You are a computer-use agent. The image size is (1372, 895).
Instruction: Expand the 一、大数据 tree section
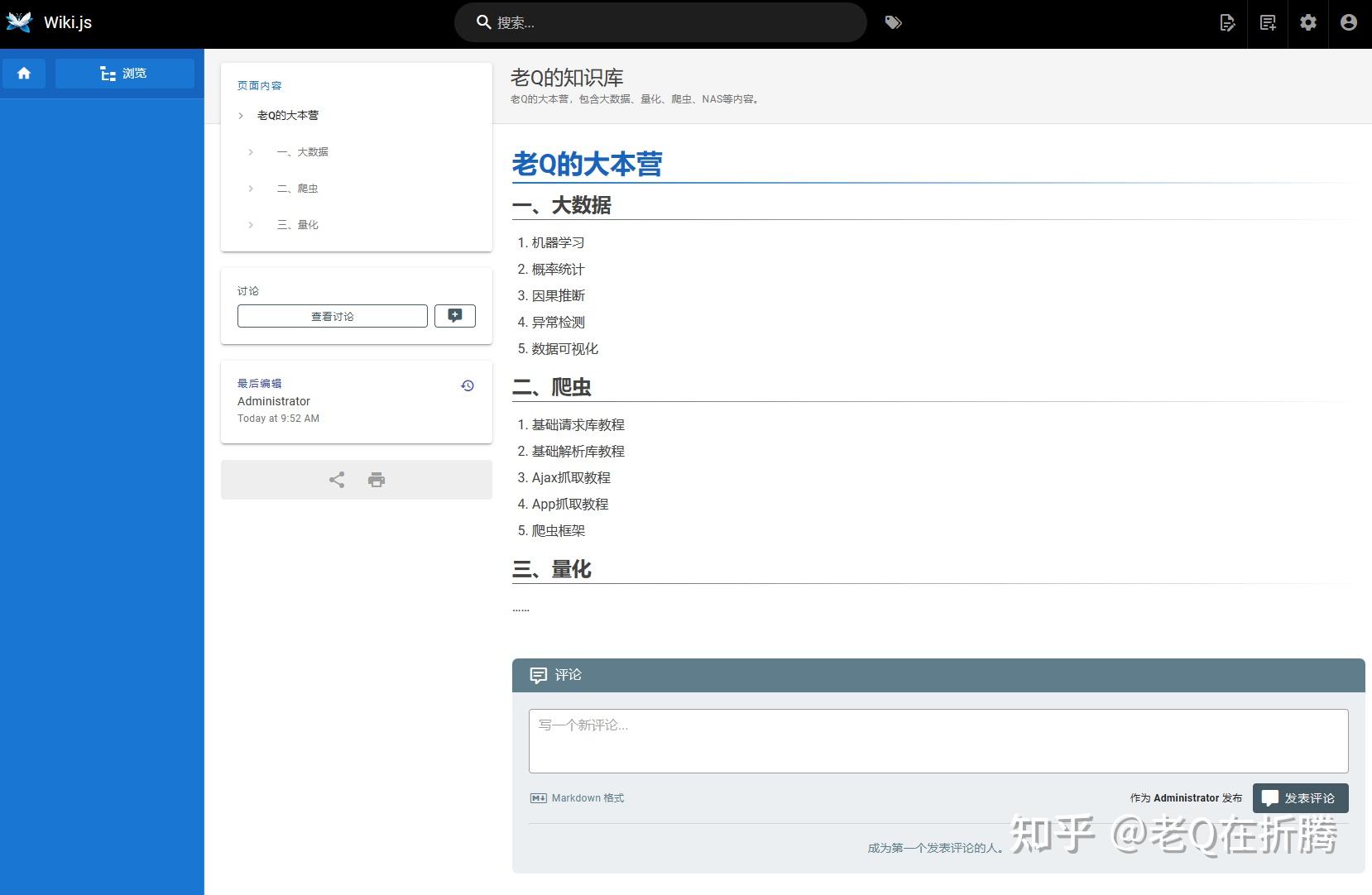point(251,152)
